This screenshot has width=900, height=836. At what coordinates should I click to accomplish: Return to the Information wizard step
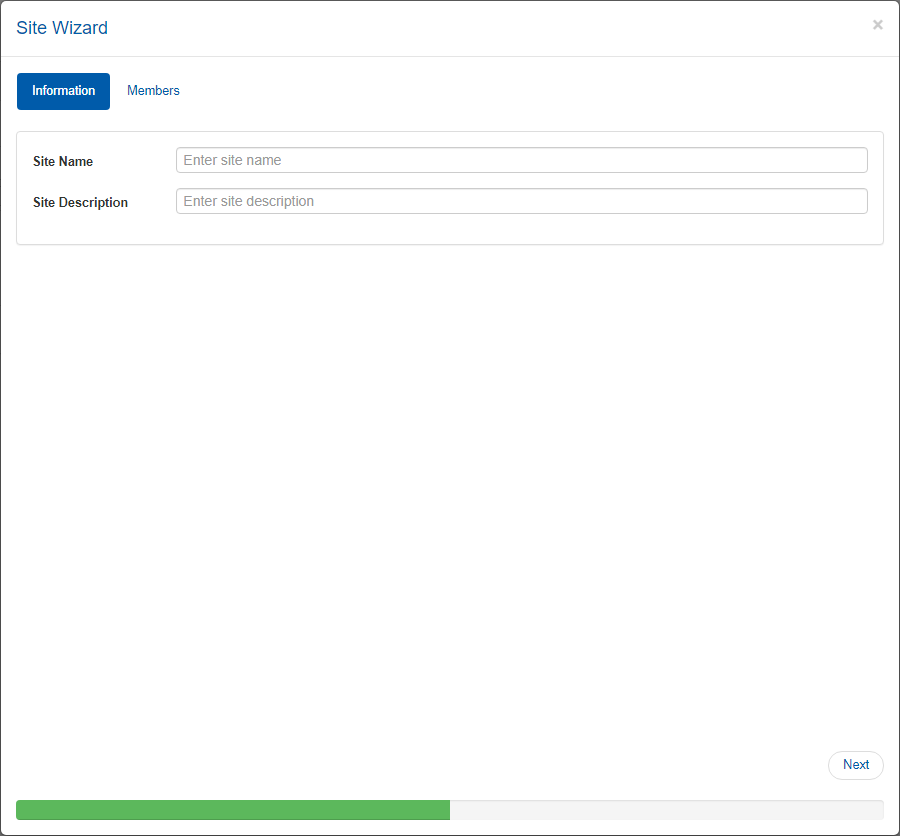coord(63,91)
